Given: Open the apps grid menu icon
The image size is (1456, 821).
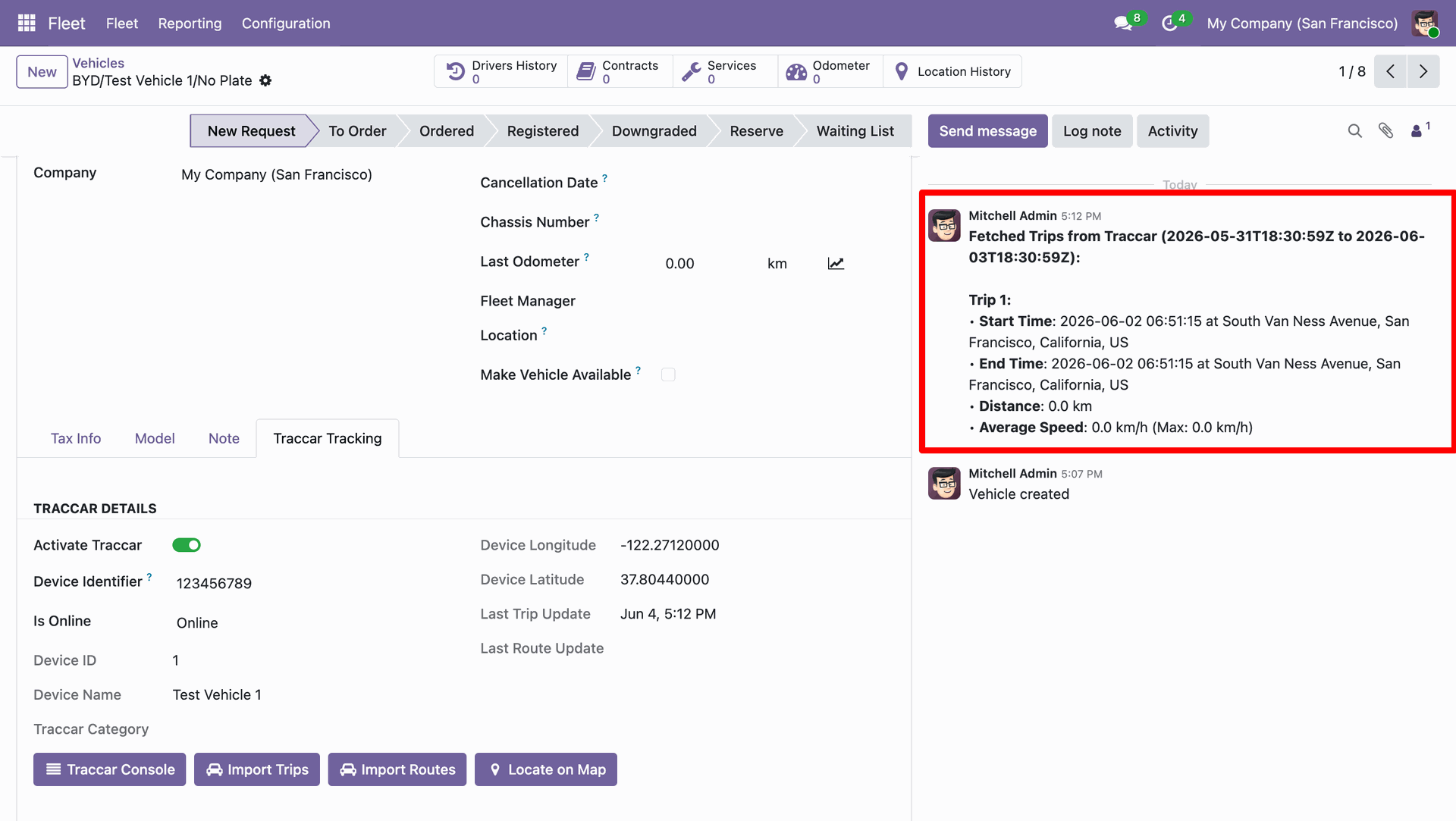Looking at the screenshot, I should pyautogui.click(x=27, y=23).
